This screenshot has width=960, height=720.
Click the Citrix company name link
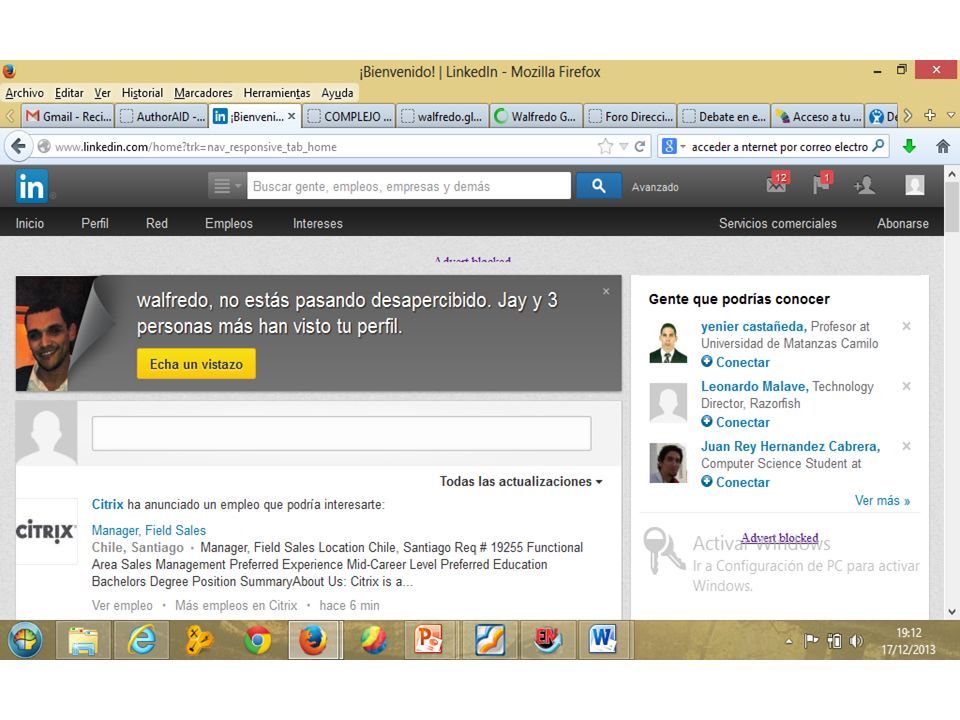point(107,504)
